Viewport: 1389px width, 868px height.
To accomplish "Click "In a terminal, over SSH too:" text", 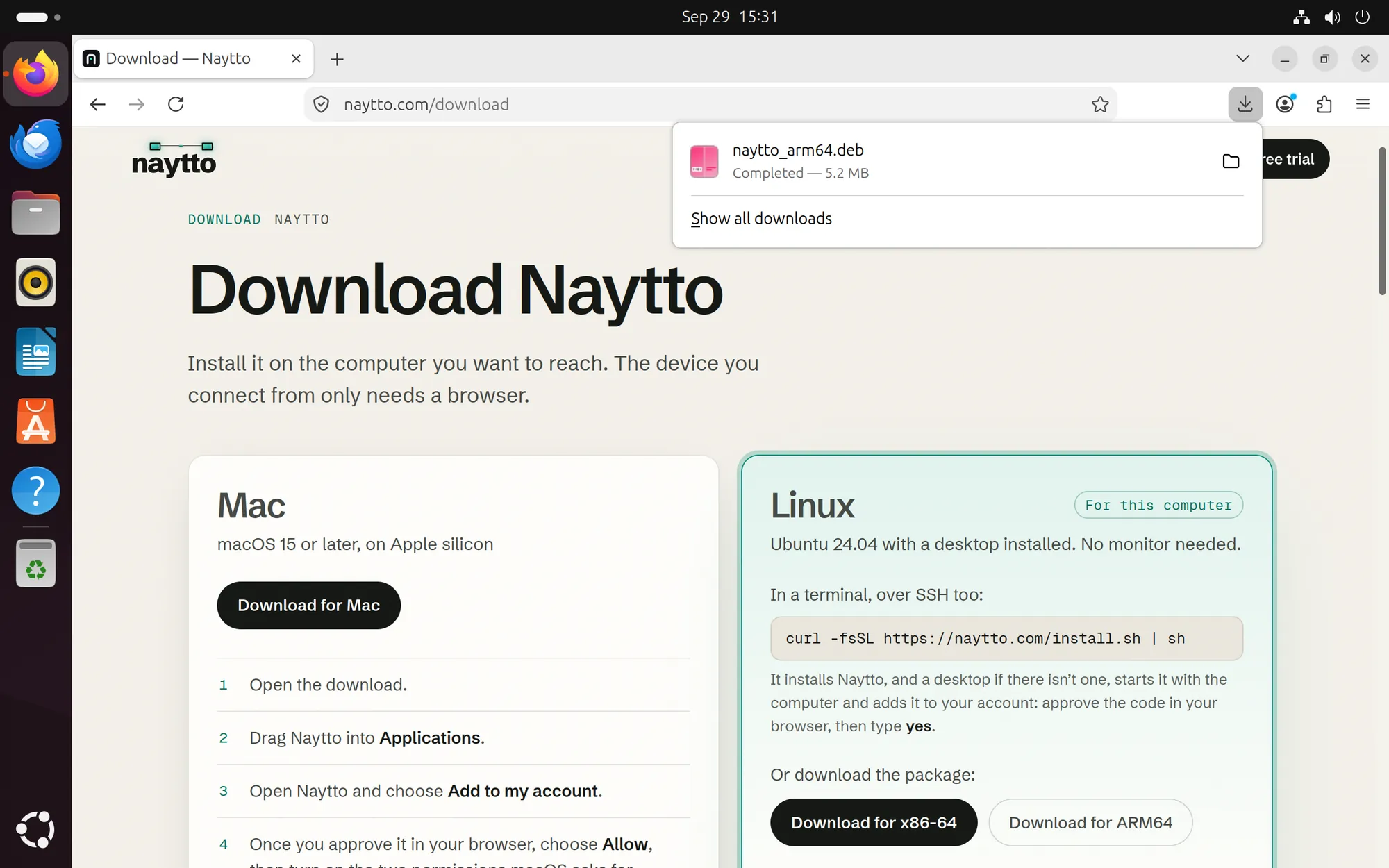I will 876,595.
